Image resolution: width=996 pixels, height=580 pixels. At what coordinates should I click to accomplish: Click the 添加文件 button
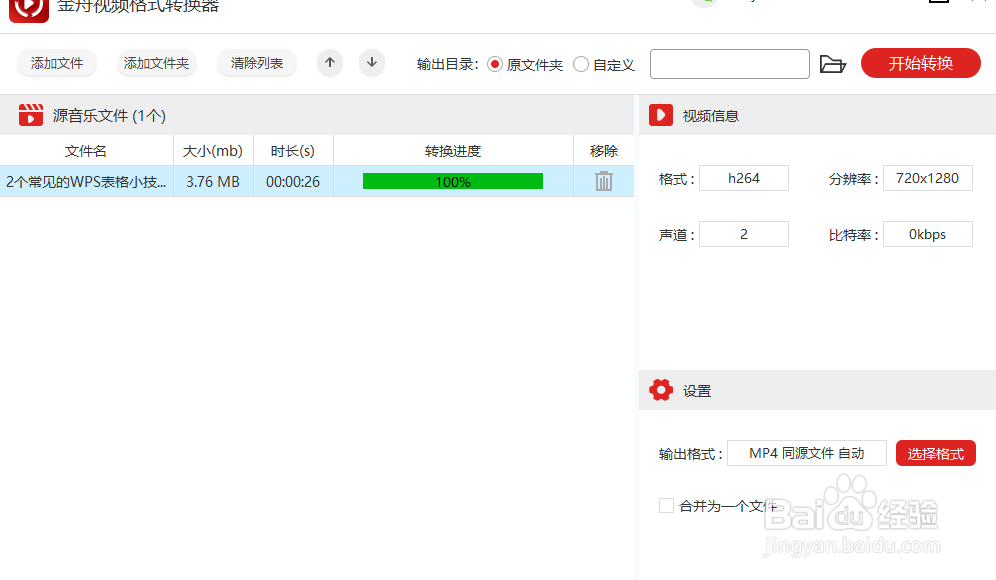click(56, 63)
